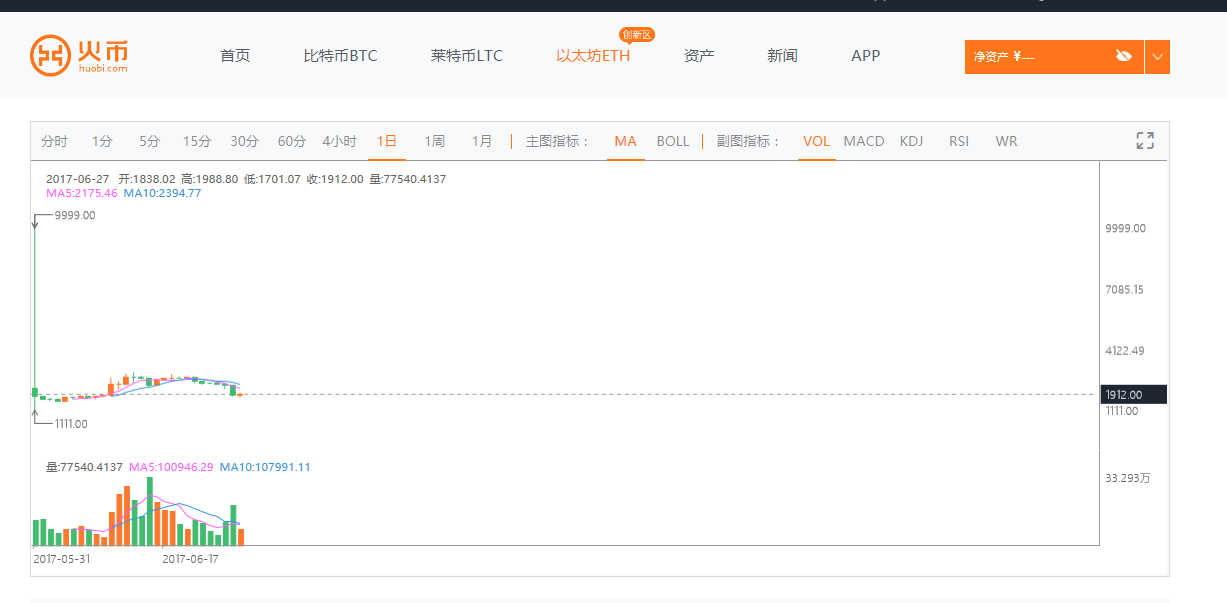Enter fullscreen chart mode
1227x603 pixels.
[1145, 141]
